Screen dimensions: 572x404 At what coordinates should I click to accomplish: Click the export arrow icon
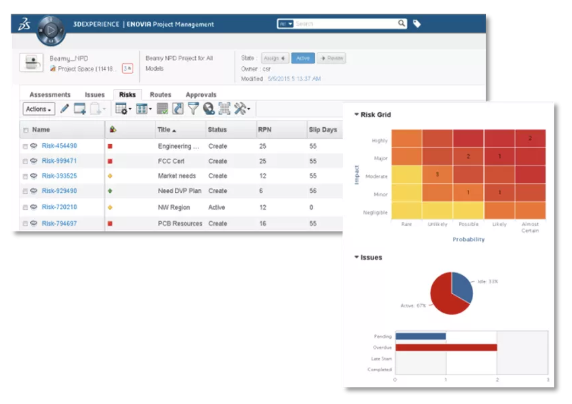[x=178, y=108]
